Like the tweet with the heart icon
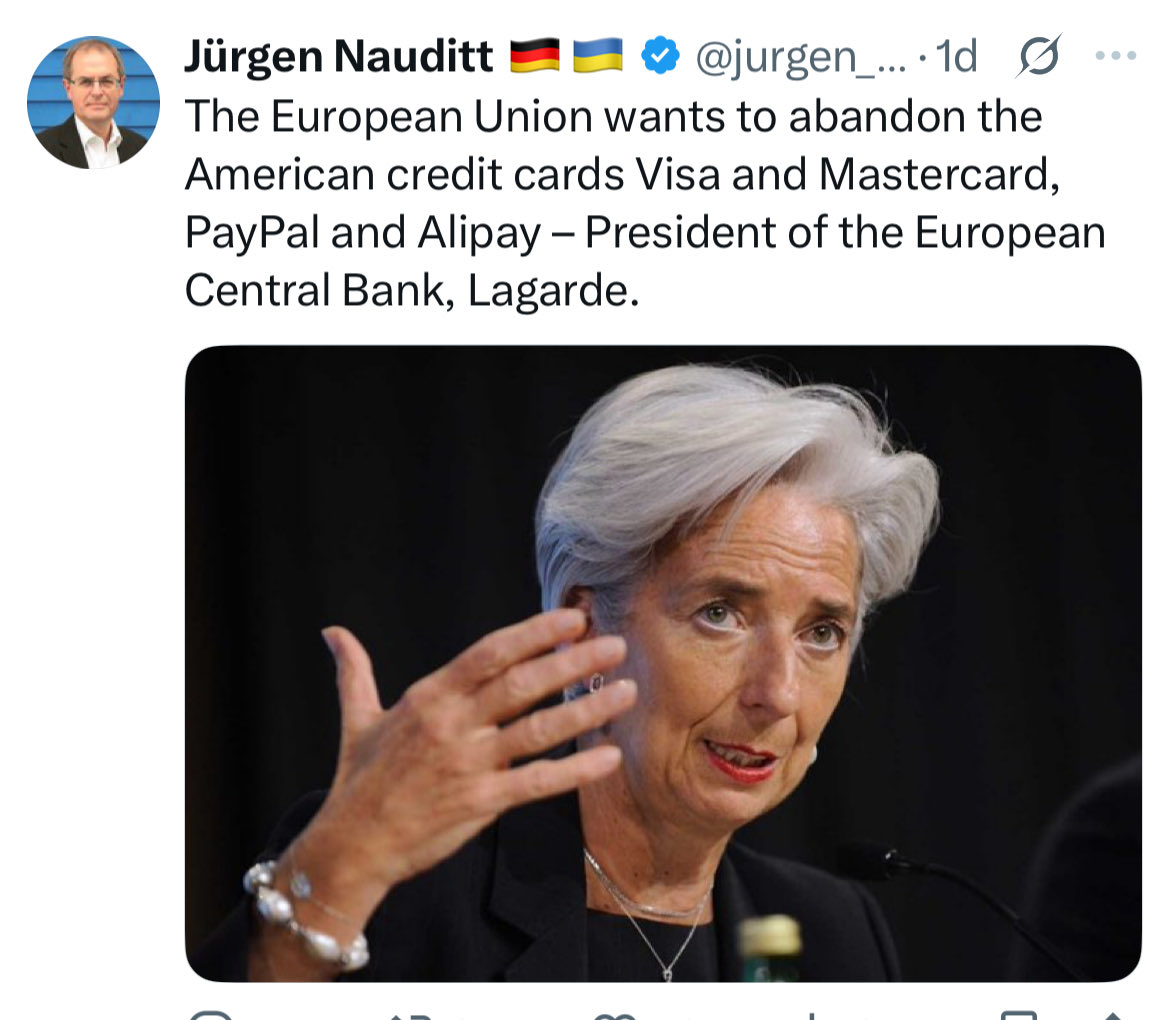The width and height of the screenshot is (1170, 1020). pos(615,1016)
